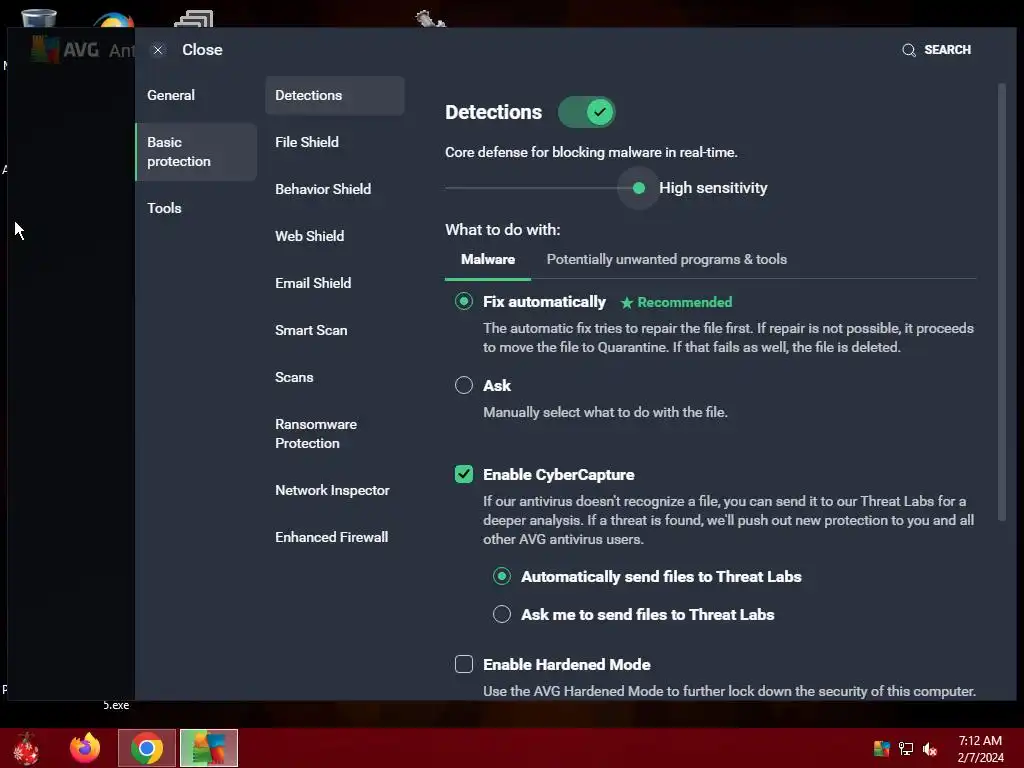Select the Fix automatically radio button

[x=464, y=301]
